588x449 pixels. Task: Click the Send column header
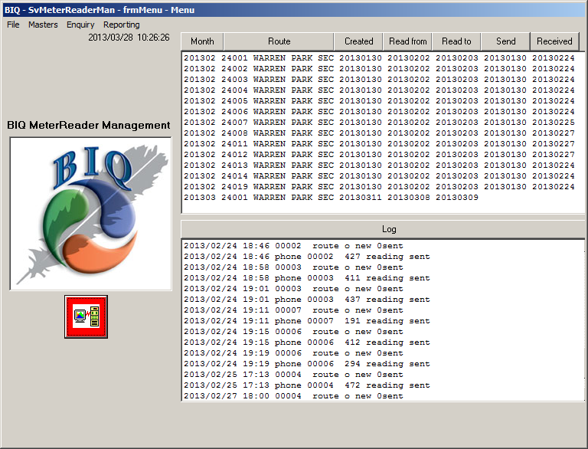point(506,41)
